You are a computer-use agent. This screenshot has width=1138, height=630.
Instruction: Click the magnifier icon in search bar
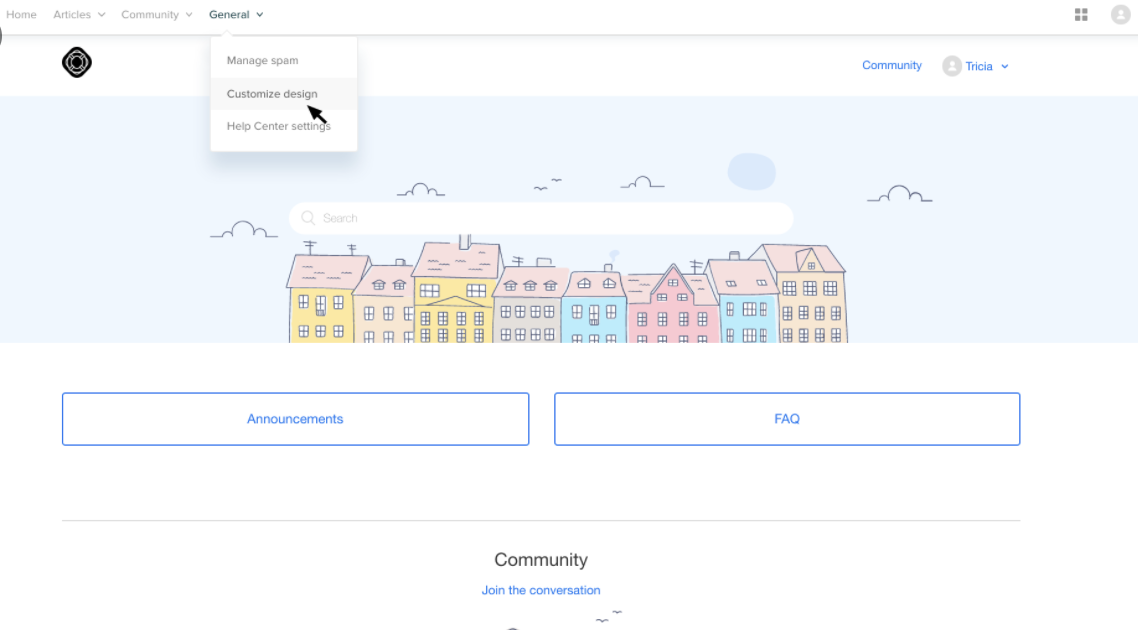tap(308, 218)
